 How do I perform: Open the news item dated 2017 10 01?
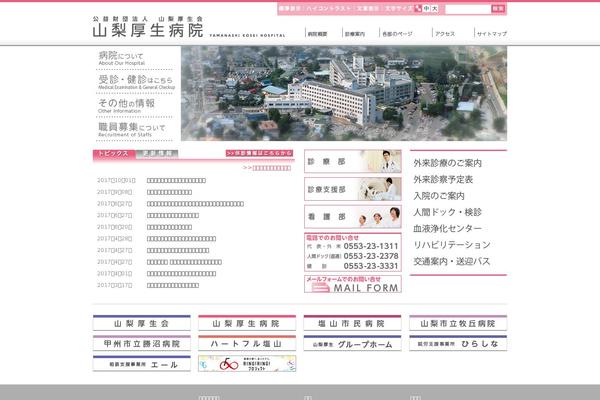(176, 180)
